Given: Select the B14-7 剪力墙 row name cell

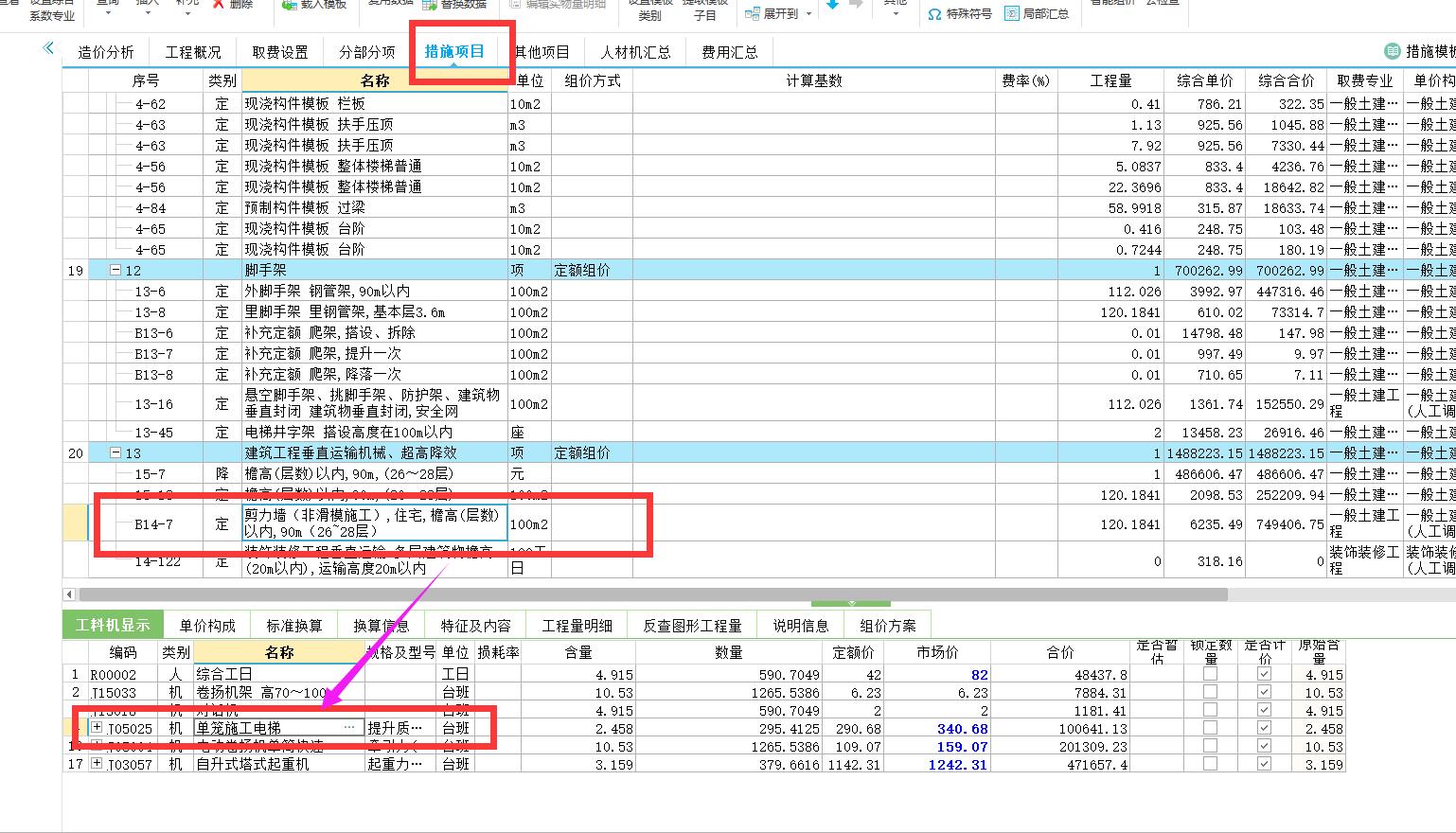Looking at the screenshot, I should click(x=375, y=523).
